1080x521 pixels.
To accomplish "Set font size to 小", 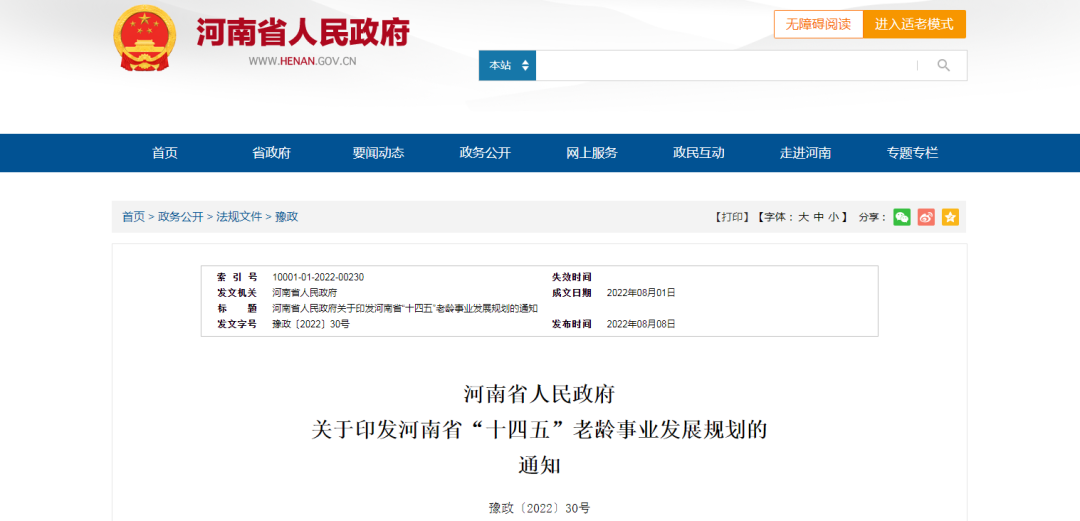I will [834, 217].
